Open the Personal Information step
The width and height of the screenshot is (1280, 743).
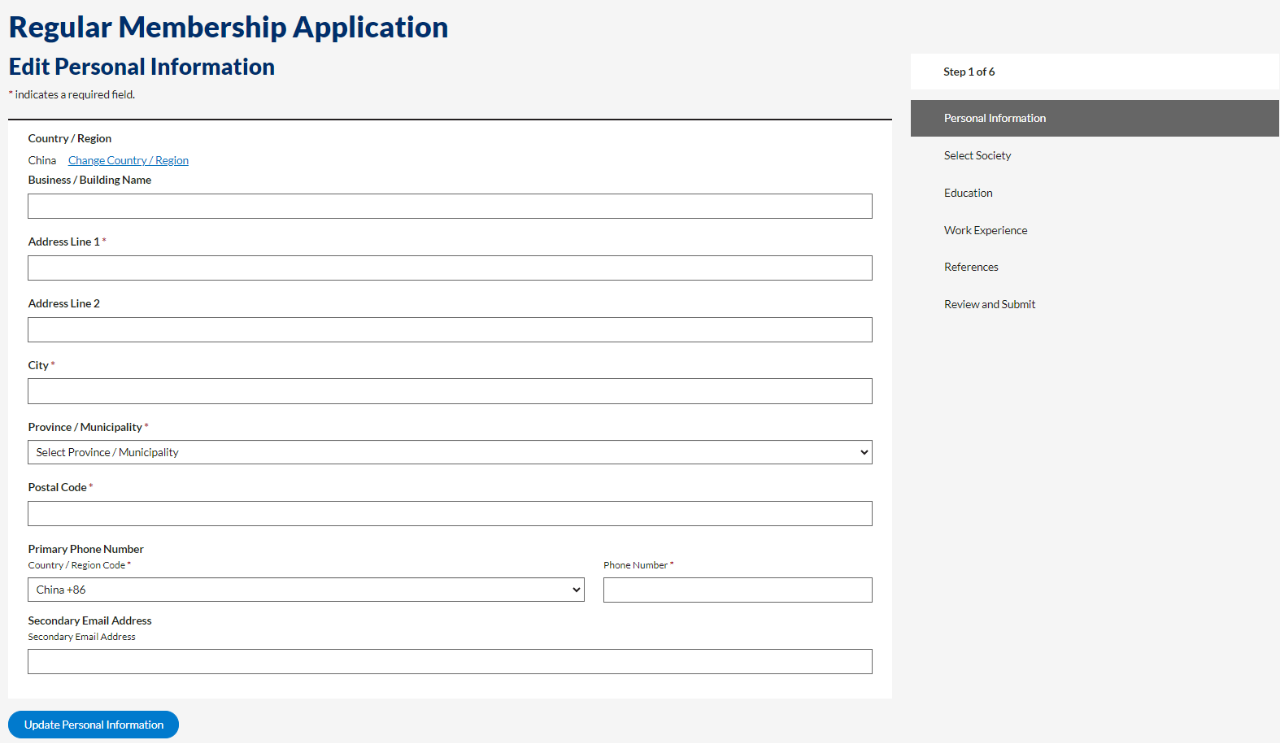995,118
